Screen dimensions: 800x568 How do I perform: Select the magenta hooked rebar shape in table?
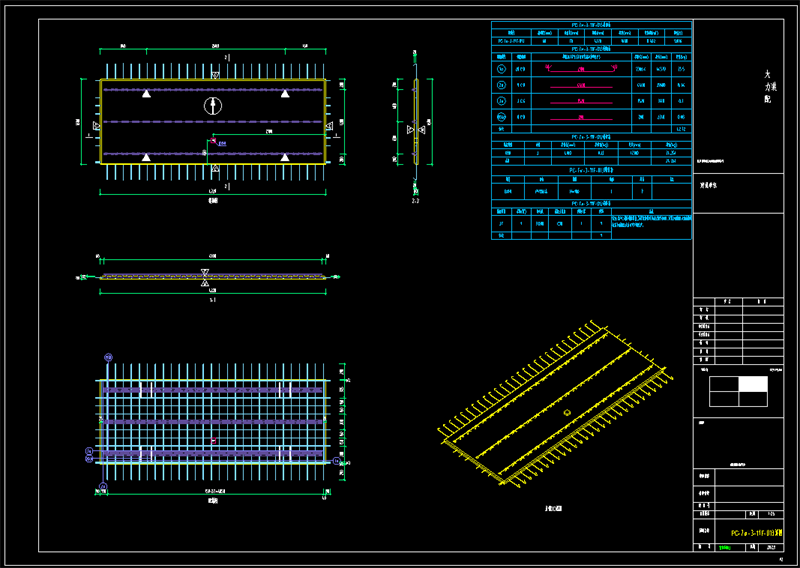[581, 69]
